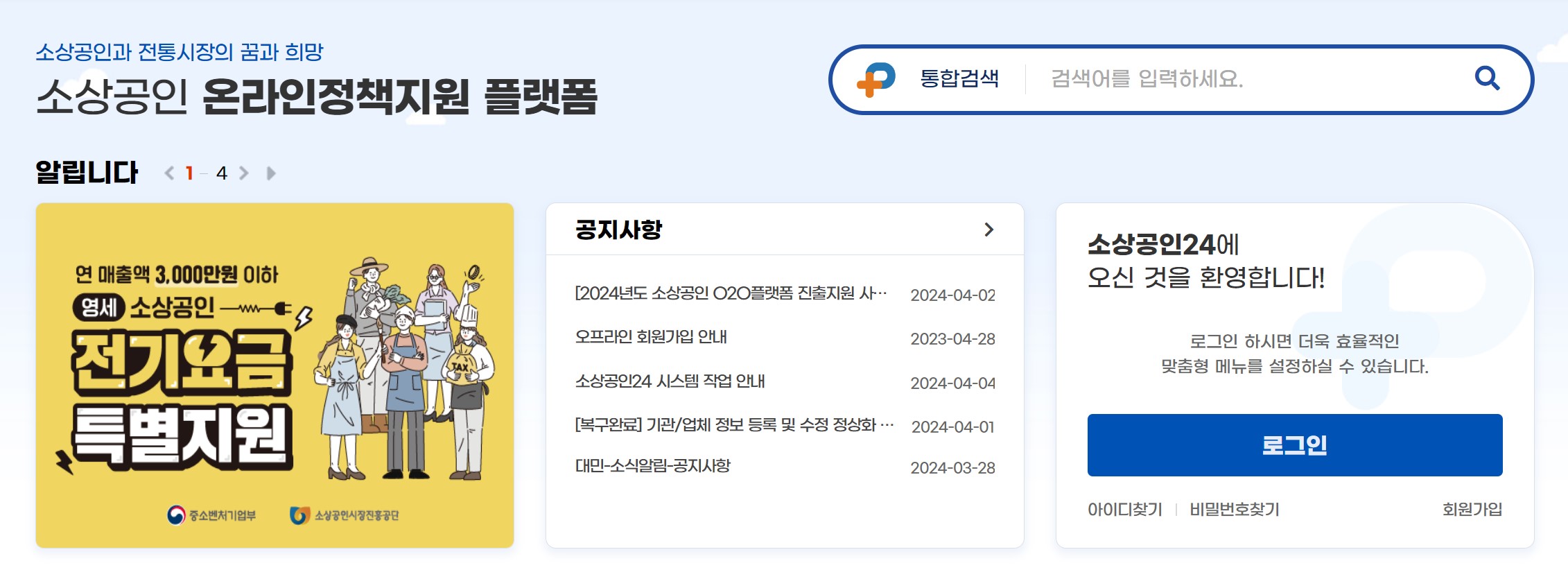Click the date 2024-04-04
This screenshot has height=570, width=1568.
[x=952, y=383]
